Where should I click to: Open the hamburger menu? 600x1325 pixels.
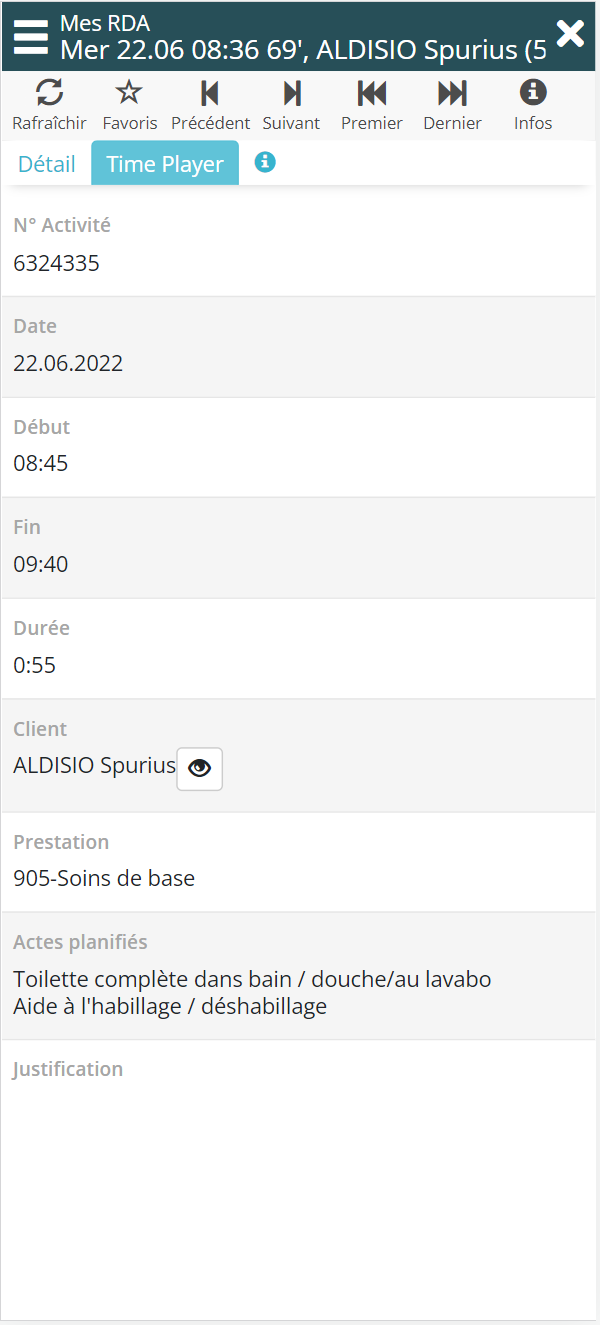point(31,36)
